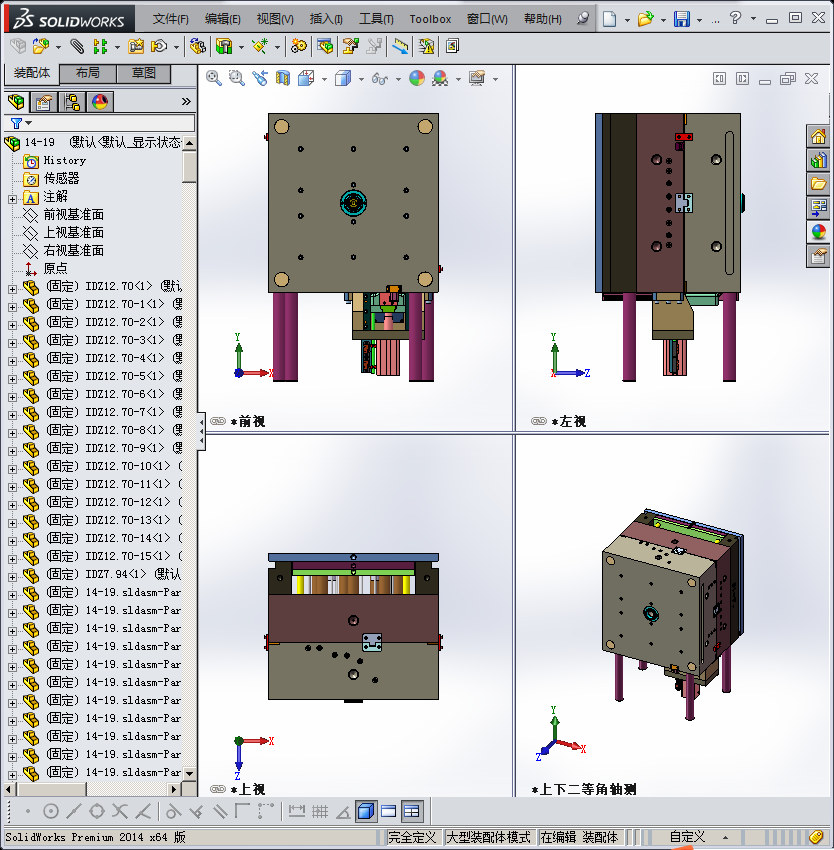Click the Edit Appearance color ball icon
This screenshot has height=850, width=834.
(x=416, y=78)
